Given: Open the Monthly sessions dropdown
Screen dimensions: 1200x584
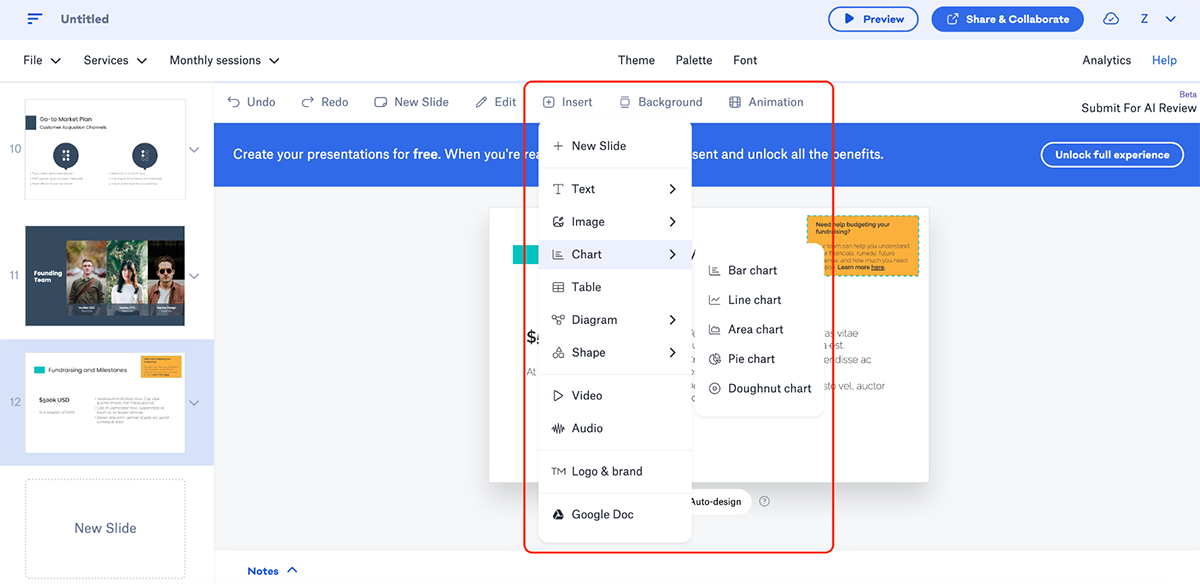Looking at the screenshot, I should click(224, 60).
